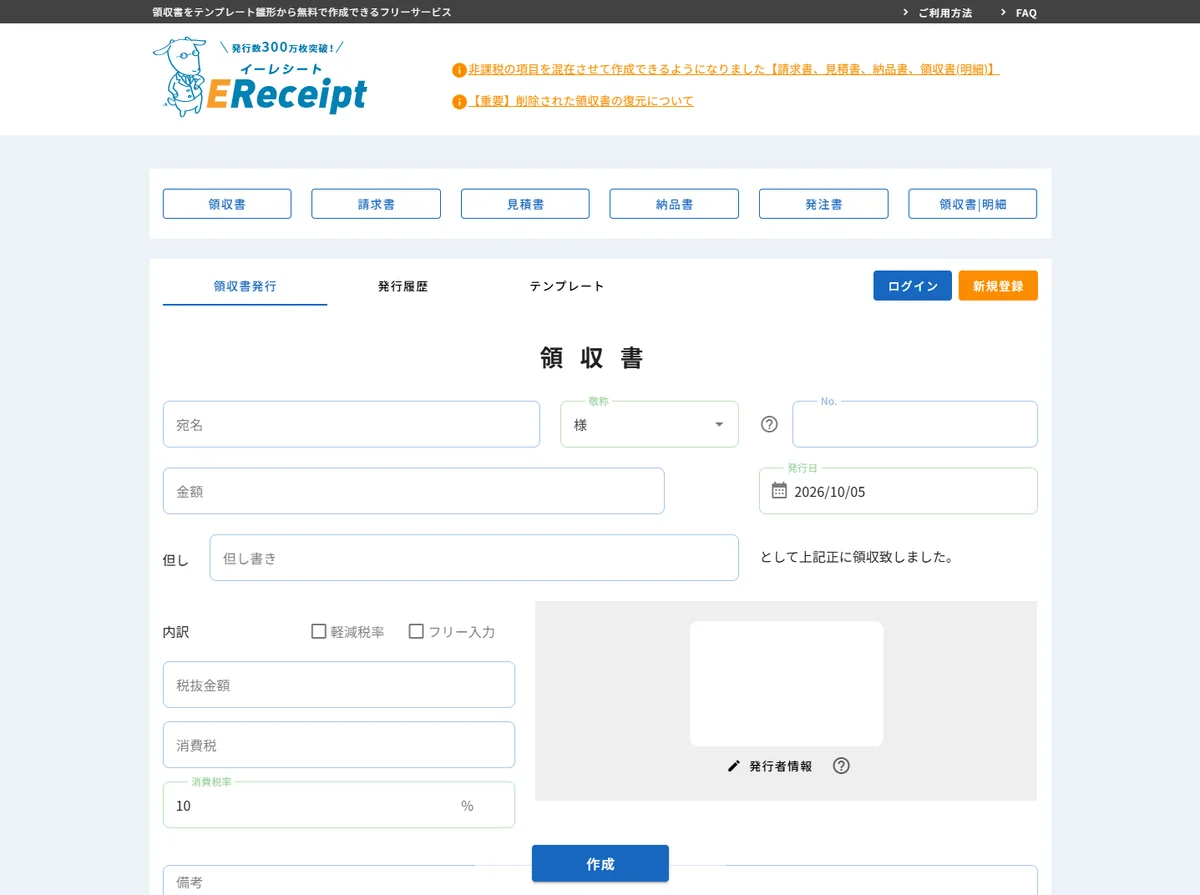Open the 【重要】削除された領収書の復元について link
This screenshot has height=895, width=1200.
pos(581,102)
